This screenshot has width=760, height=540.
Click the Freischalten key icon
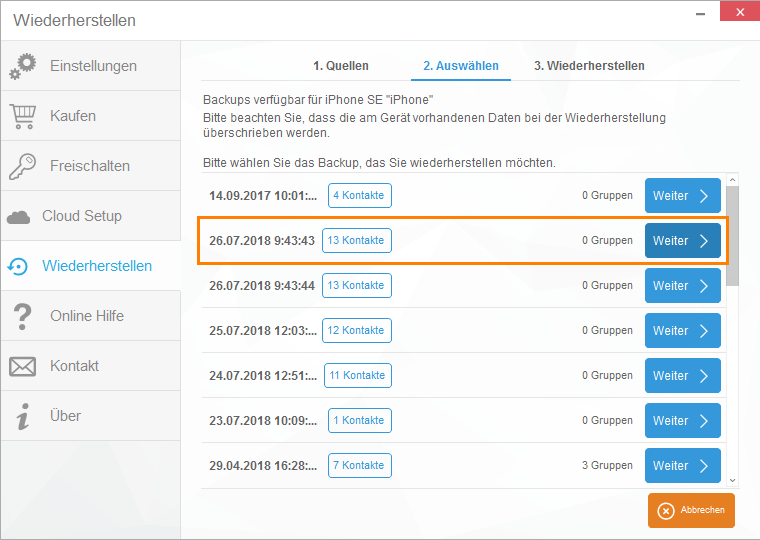point(22,166)
